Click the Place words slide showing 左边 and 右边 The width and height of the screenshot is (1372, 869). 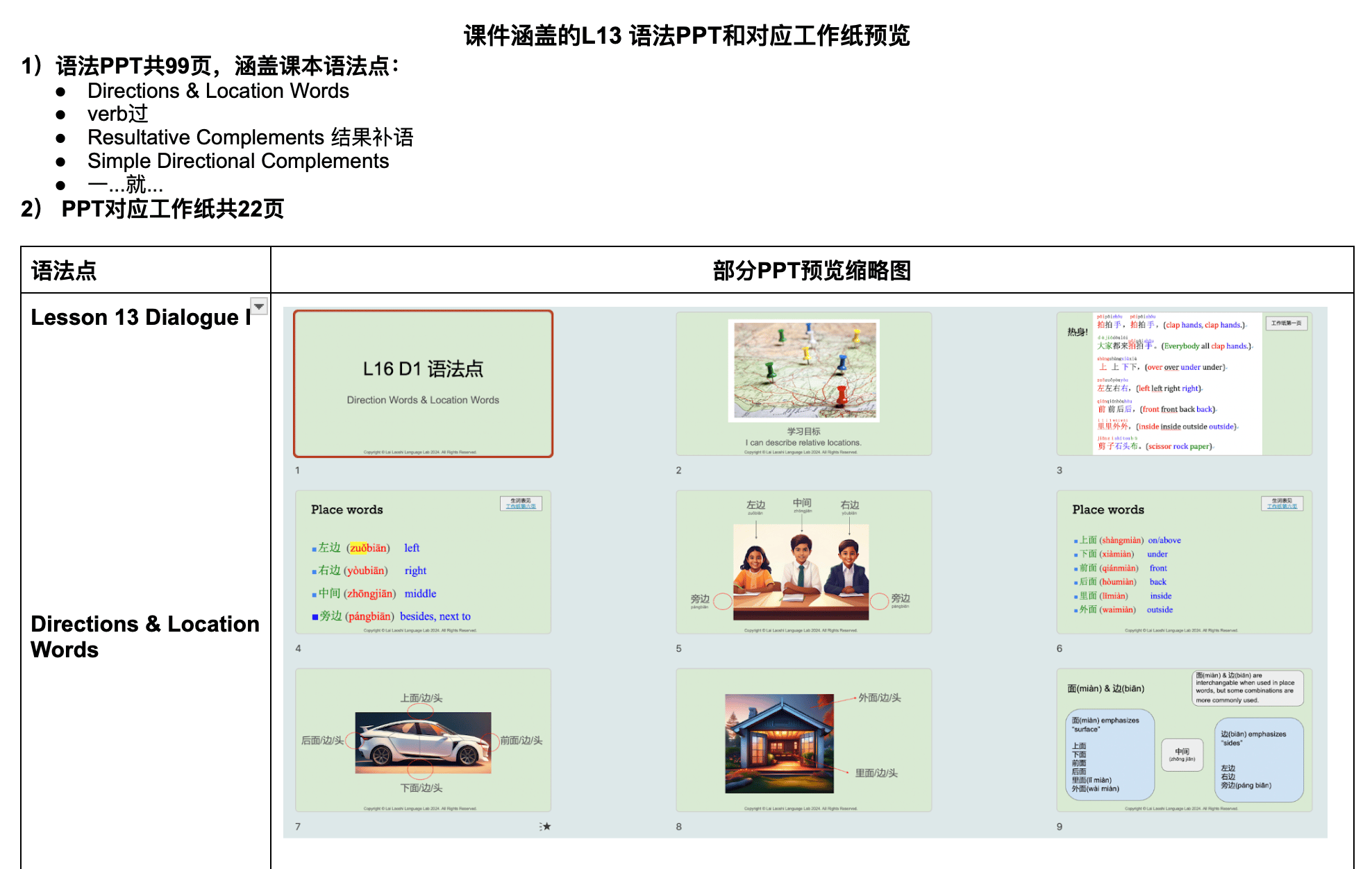click(x=423, y=562)
